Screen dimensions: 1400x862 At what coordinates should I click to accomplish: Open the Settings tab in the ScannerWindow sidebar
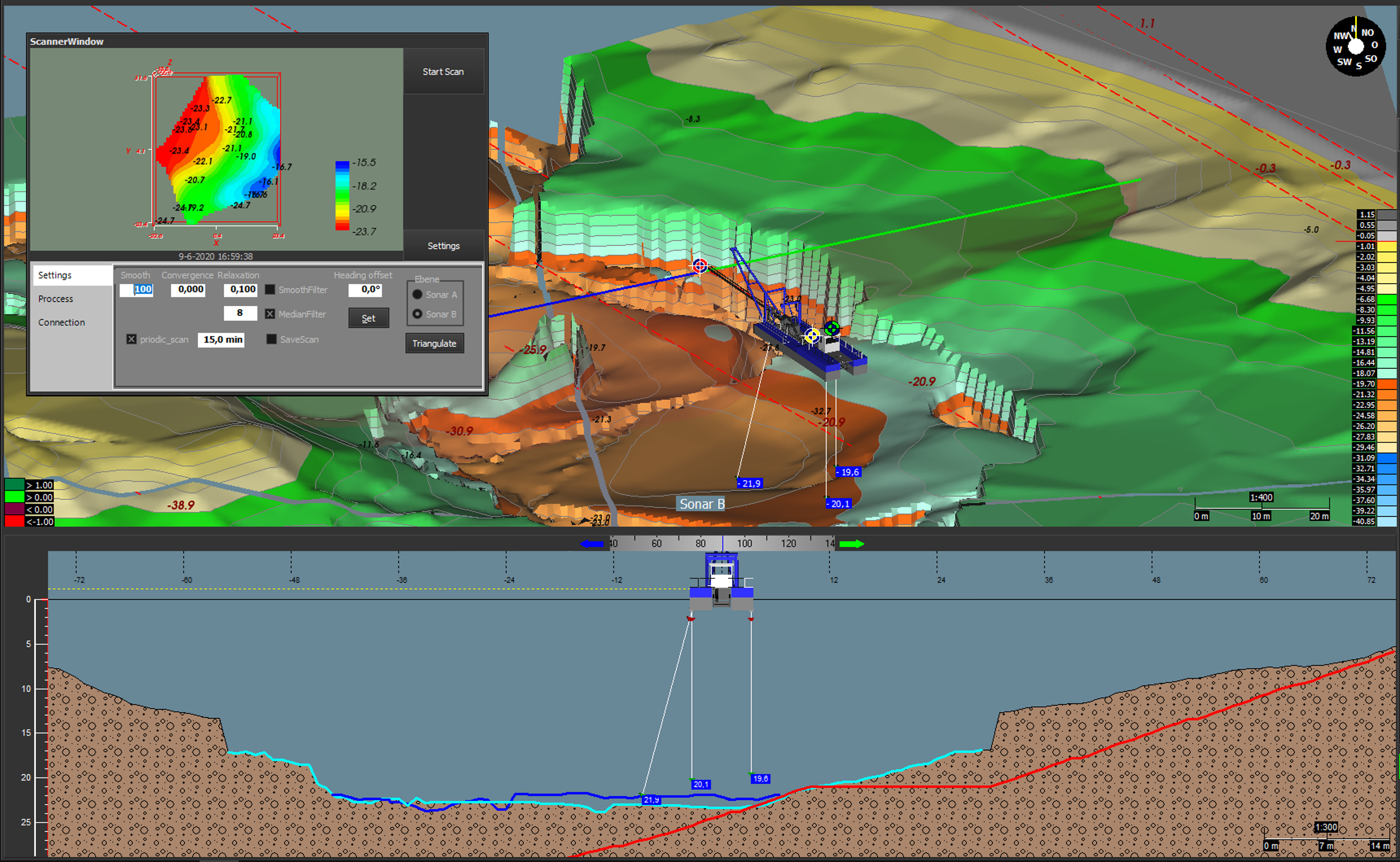pyautogui.click(x=72, y=275)
